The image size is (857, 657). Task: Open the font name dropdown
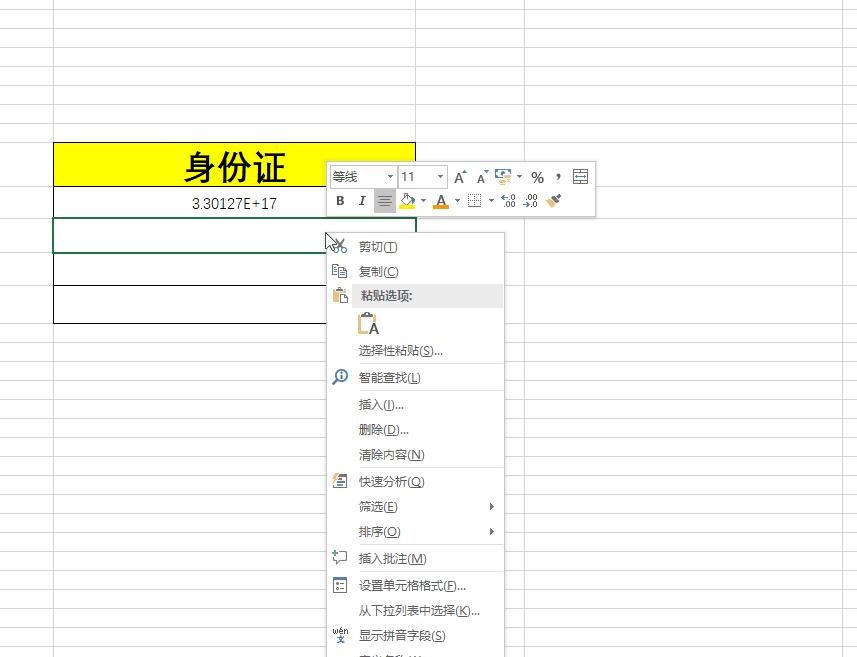389,176
